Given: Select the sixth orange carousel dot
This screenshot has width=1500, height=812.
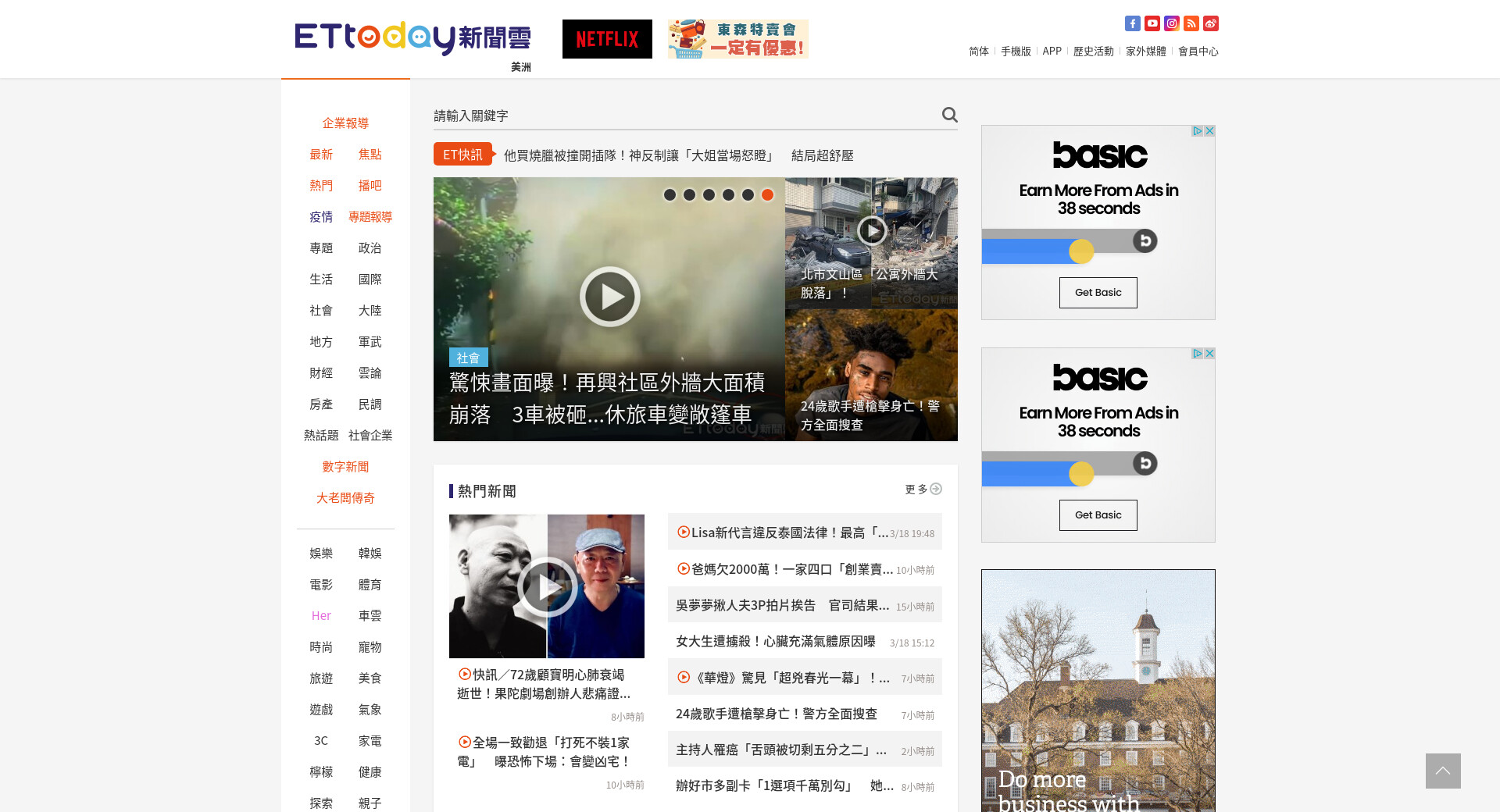Looking at the screenshot, I should [767, 195].
